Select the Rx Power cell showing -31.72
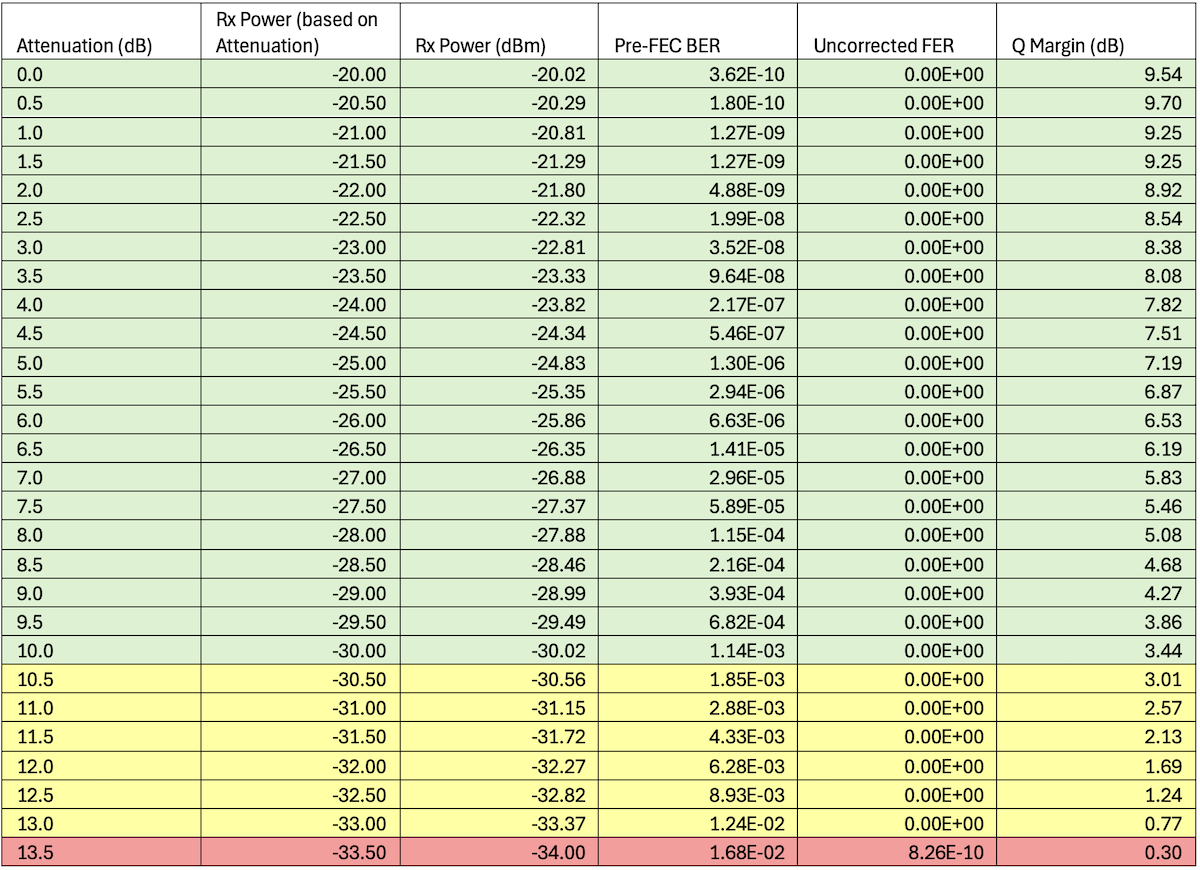This screenshot has height=870, width=1200. [x=499, y=737]
